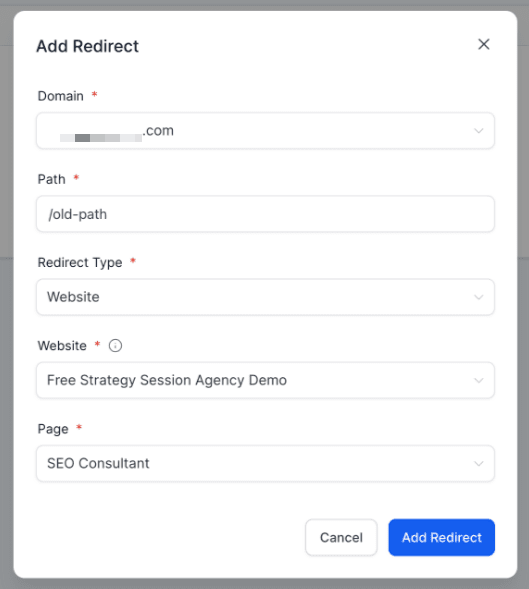This screenshot has width=529, height=589.
Task: Click the chevron arrow in the Redirect Type field
Action: click(479, 297)
